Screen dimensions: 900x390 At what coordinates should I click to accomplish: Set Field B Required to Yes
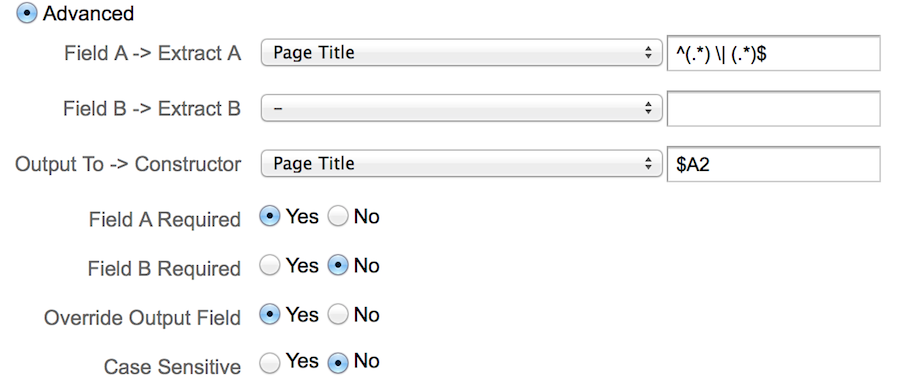(x=270, y=265)
